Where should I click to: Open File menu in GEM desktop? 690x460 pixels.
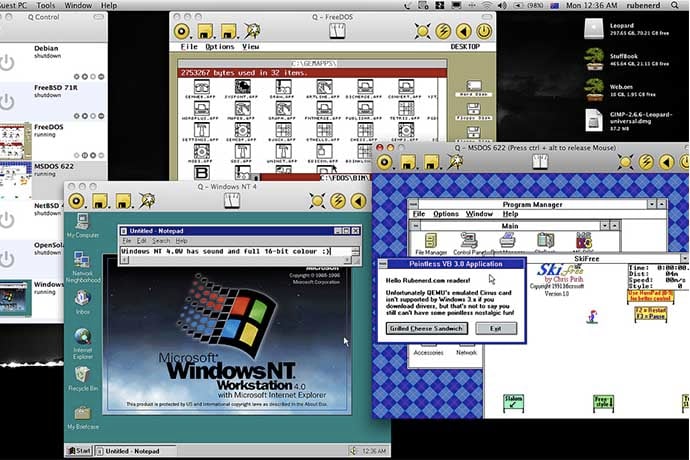coord(189,47)
